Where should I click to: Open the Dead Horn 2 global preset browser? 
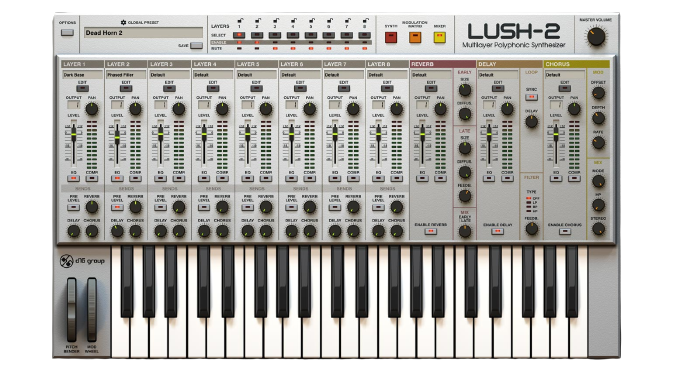(143, 33)
